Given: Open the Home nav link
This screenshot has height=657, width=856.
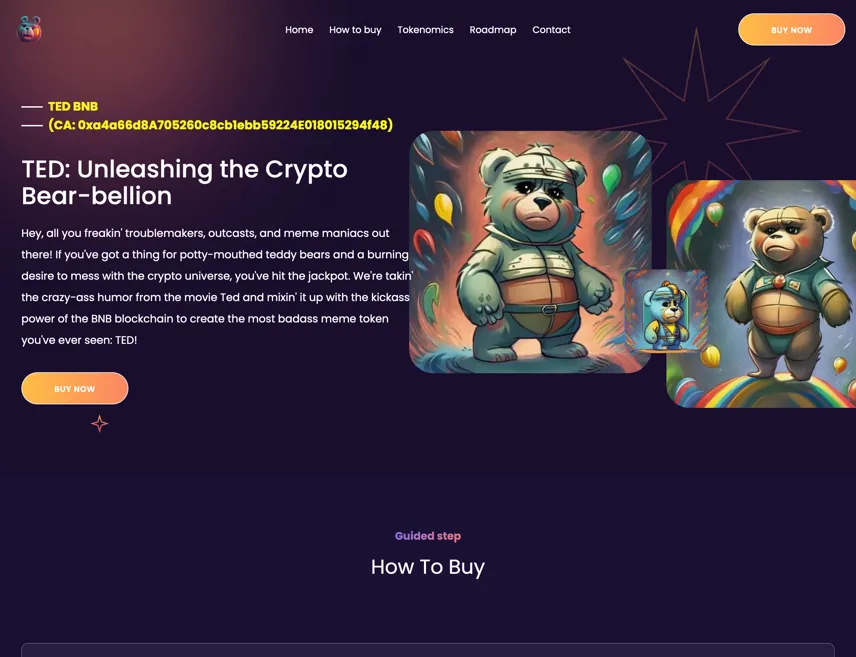Looking at the screenshot, I should tap(299, 30).
